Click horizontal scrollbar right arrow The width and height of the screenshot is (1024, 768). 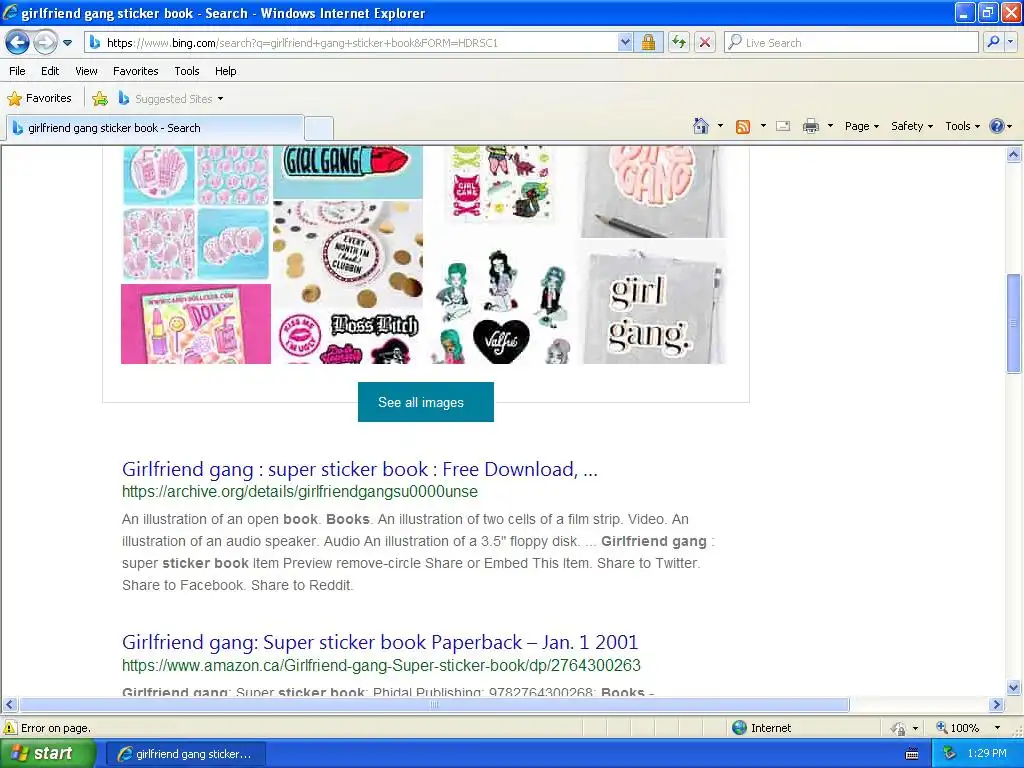pyautogui.click(x=997, y=705)
